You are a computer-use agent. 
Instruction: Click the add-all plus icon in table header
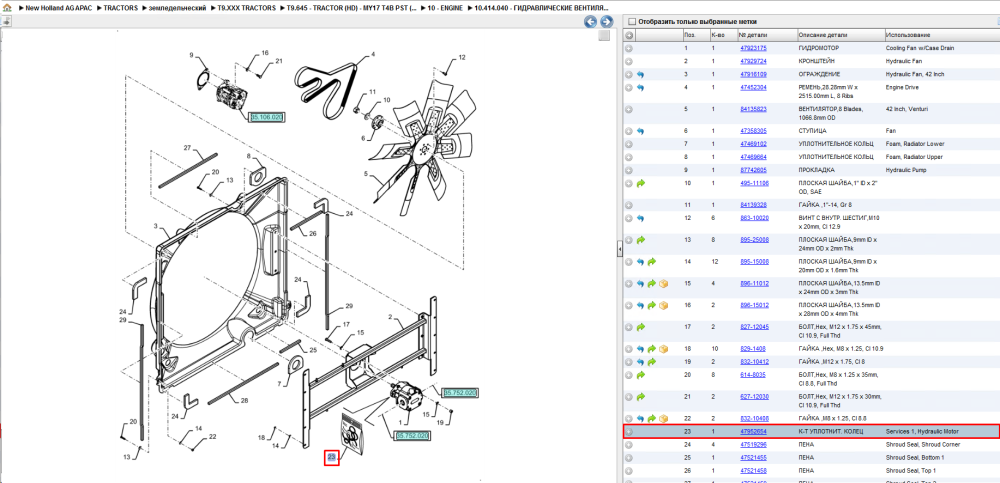629,35
